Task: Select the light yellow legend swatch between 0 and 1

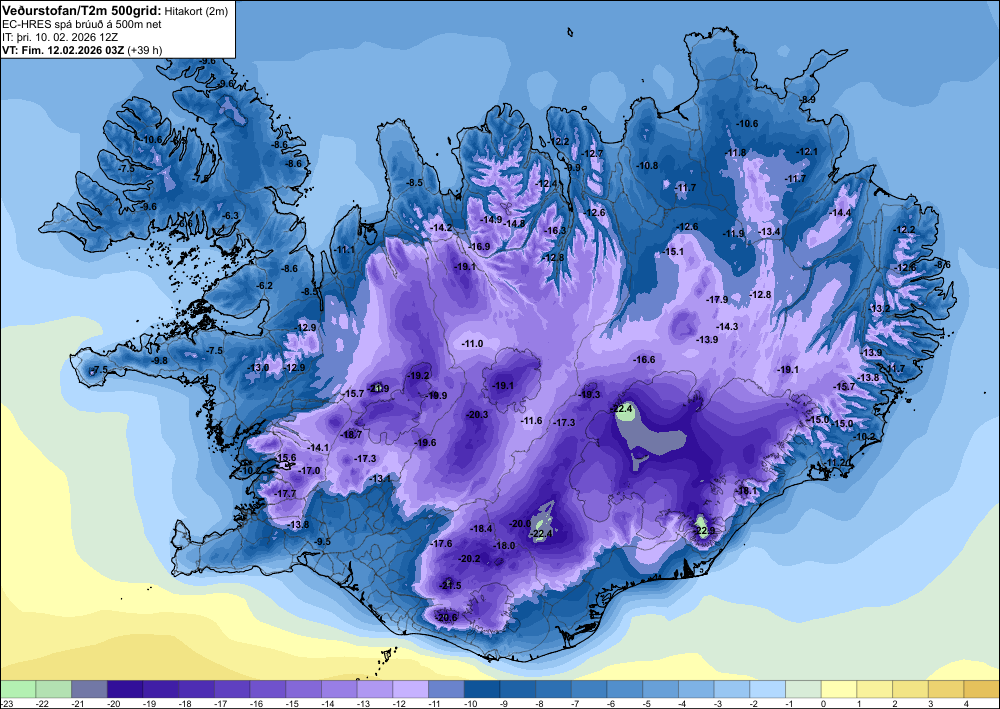Action: coord(839,689)
